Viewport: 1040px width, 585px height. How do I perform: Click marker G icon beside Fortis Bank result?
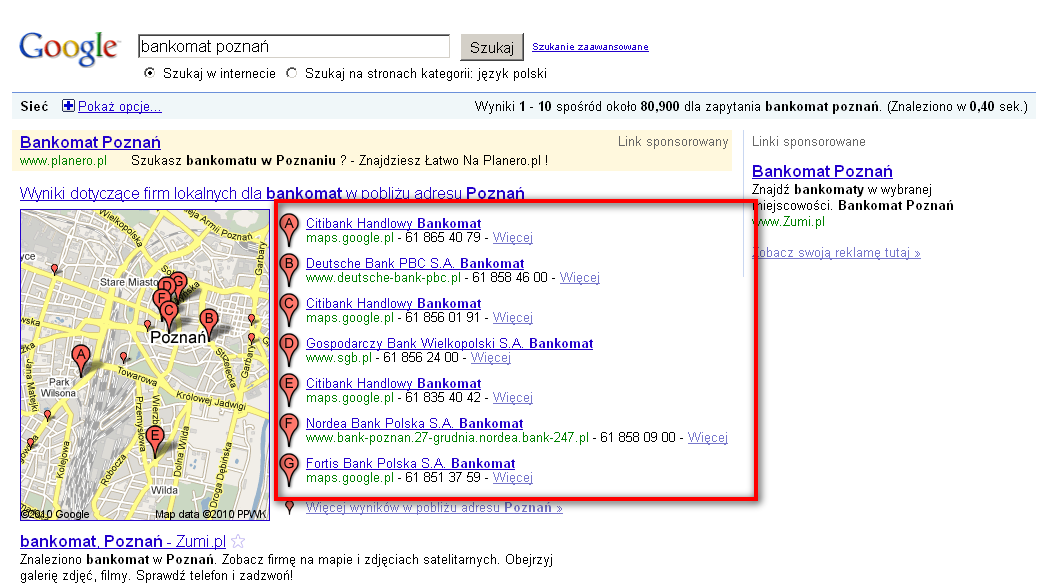(x=289, y=469)
